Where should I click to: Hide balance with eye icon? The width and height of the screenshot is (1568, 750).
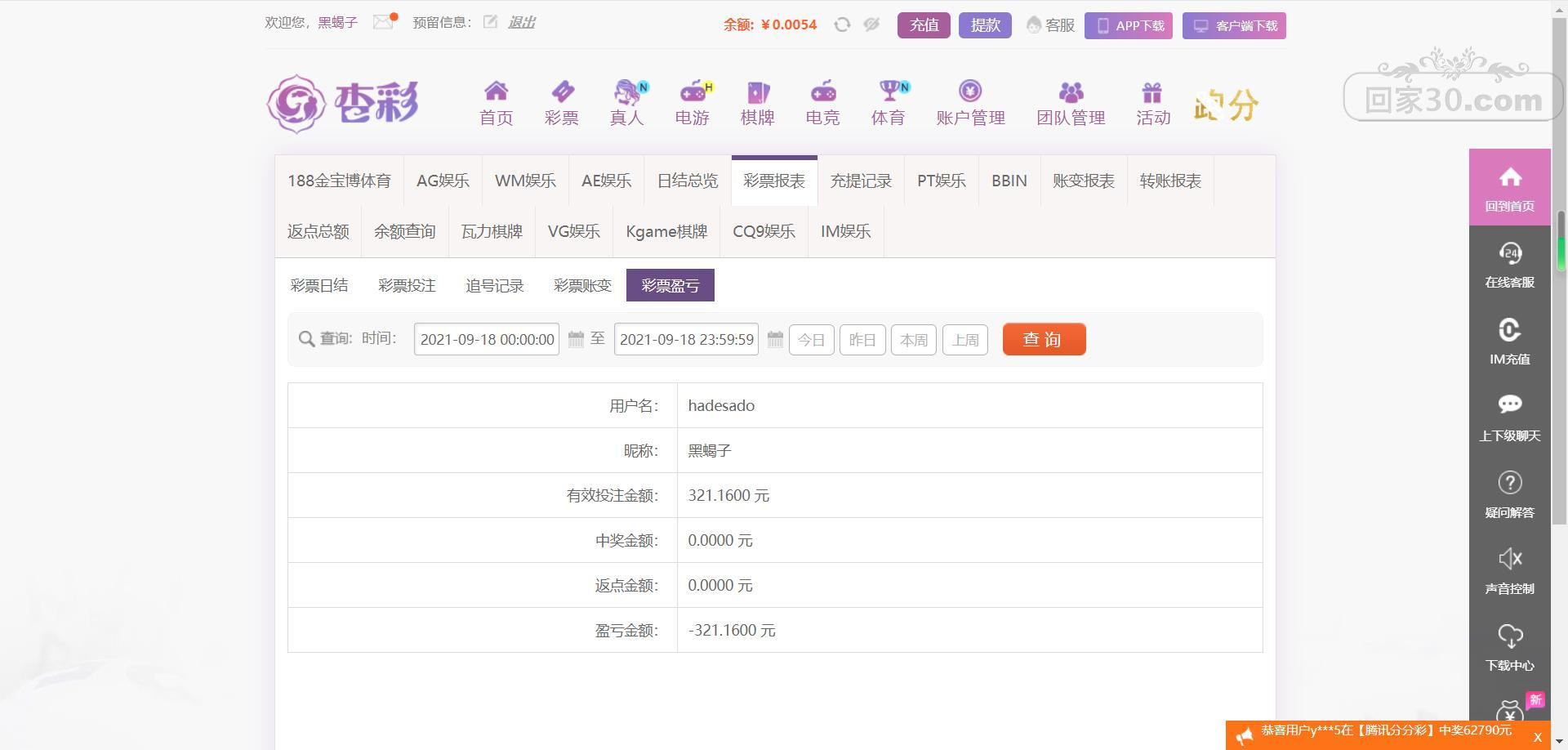click(x=871, y=25)
